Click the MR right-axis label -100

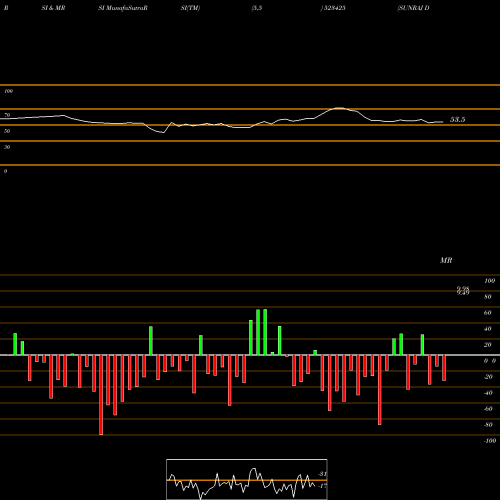(x=490, y=441)
